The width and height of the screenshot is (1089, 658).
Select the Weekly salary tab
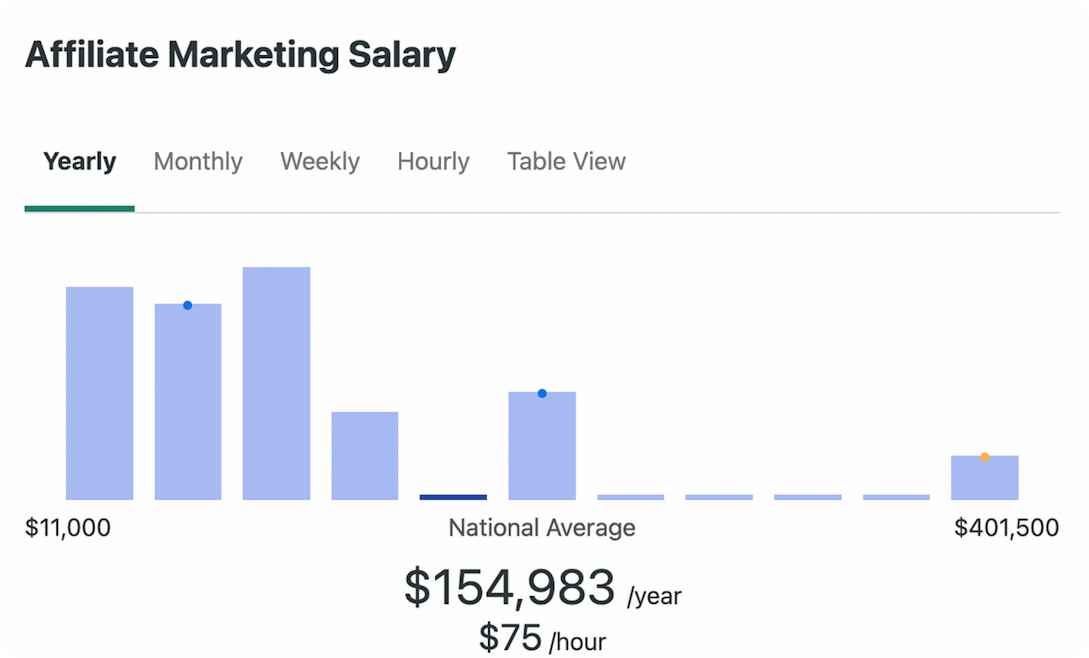(320, 162)
